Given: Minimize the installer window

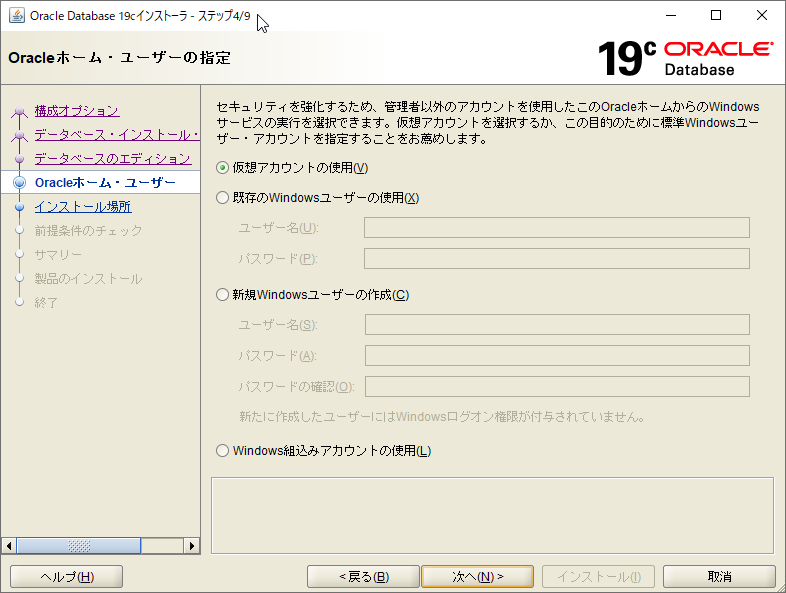Looking at the screenshot, I should click(x=671, y=16).
